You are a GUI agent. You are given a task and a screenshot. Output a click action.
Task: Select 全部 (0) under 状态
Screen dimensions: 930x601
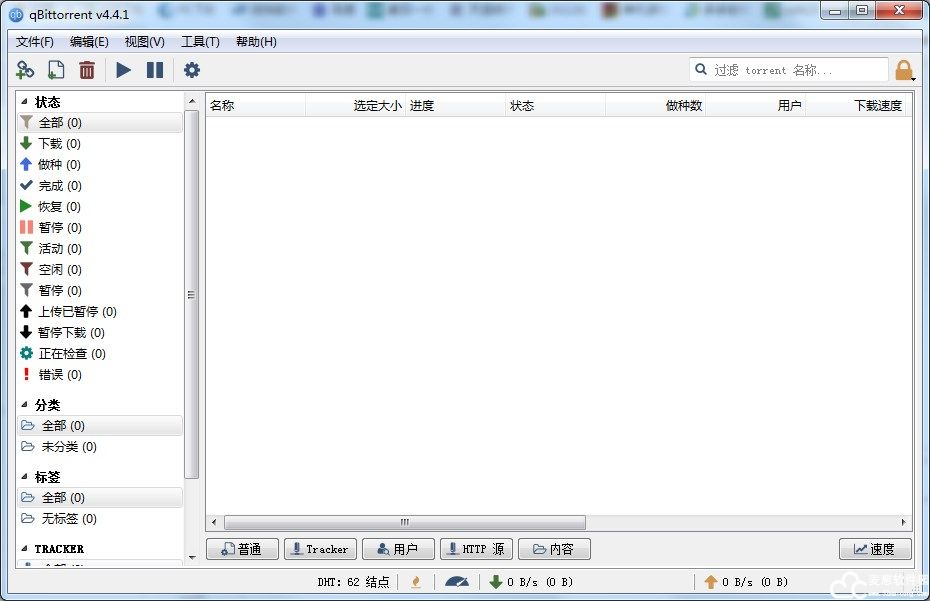(x=100, y=122)
